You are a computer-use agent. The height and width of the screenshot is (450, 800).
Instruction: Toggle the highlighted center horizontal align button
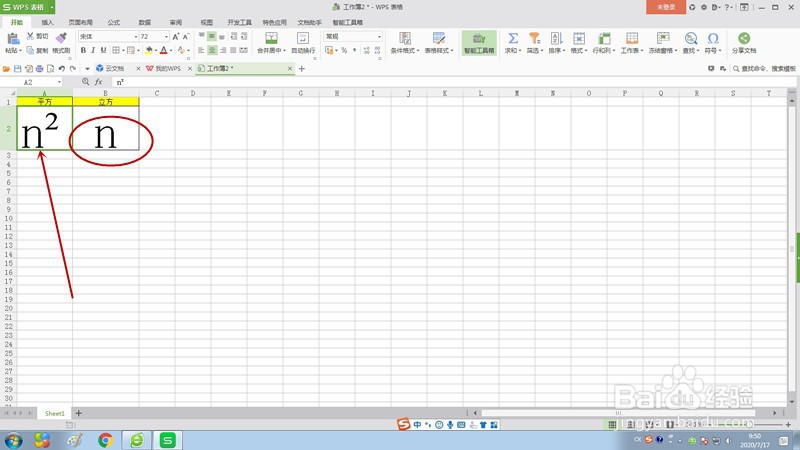tap(212, 51)
